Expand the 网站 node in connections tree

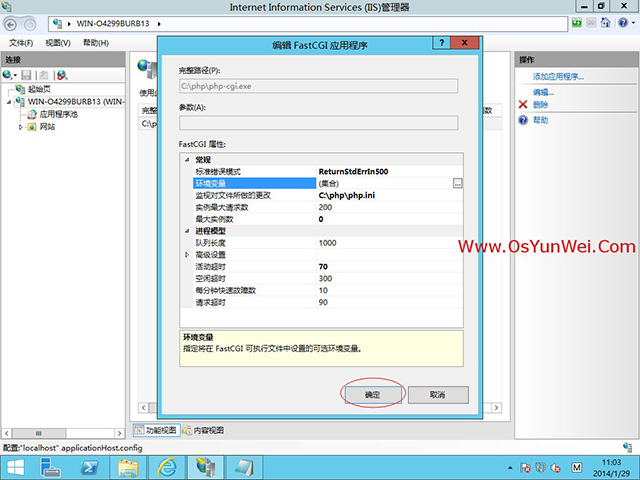tap(21, 127)
